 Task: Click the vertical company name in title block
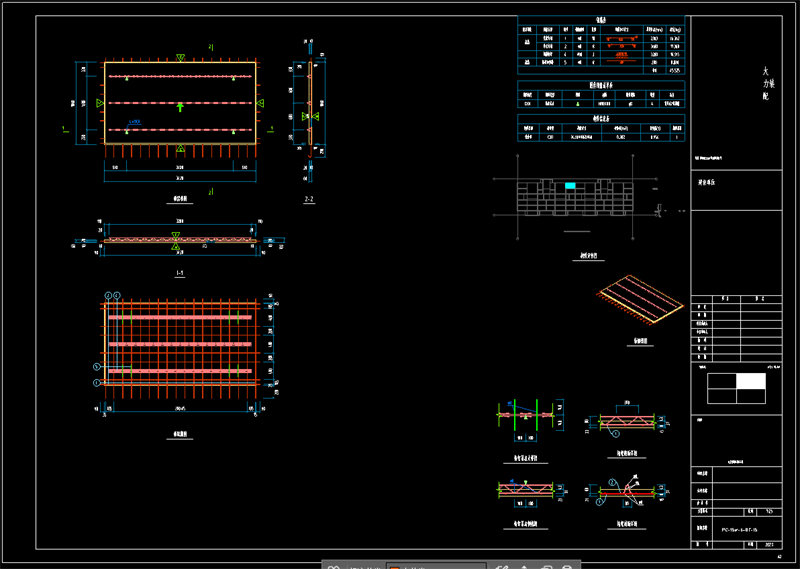click(x=767, y=83)
